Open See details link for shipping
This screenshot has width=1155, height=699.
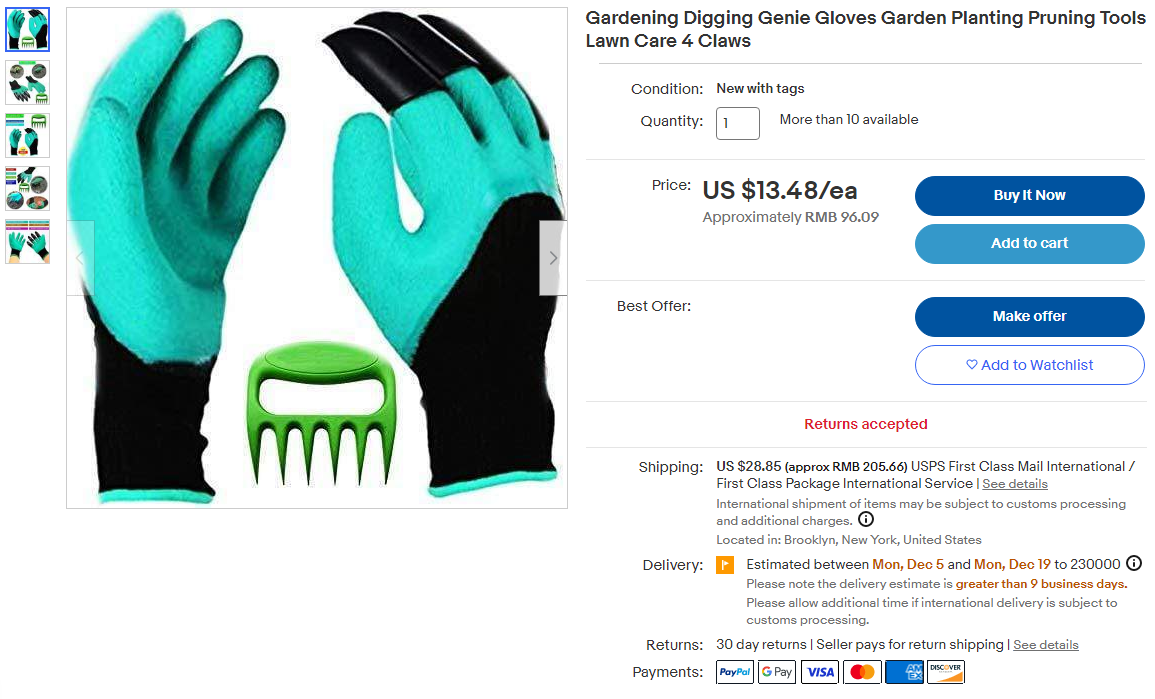(1014, 484)
